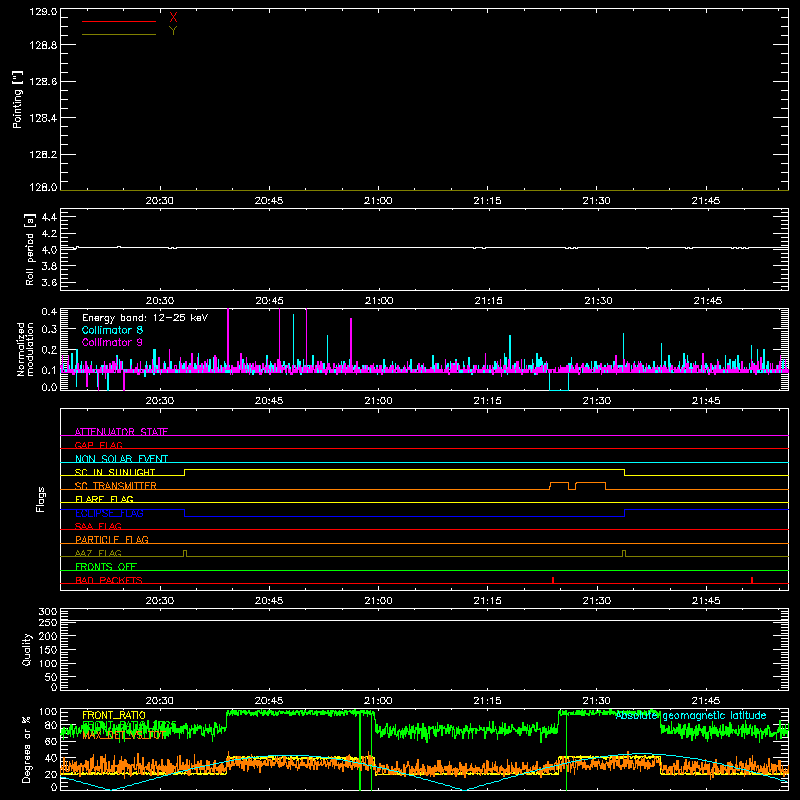Click the first BAD_PACKETS spike after 21:15

coord(553,580)
